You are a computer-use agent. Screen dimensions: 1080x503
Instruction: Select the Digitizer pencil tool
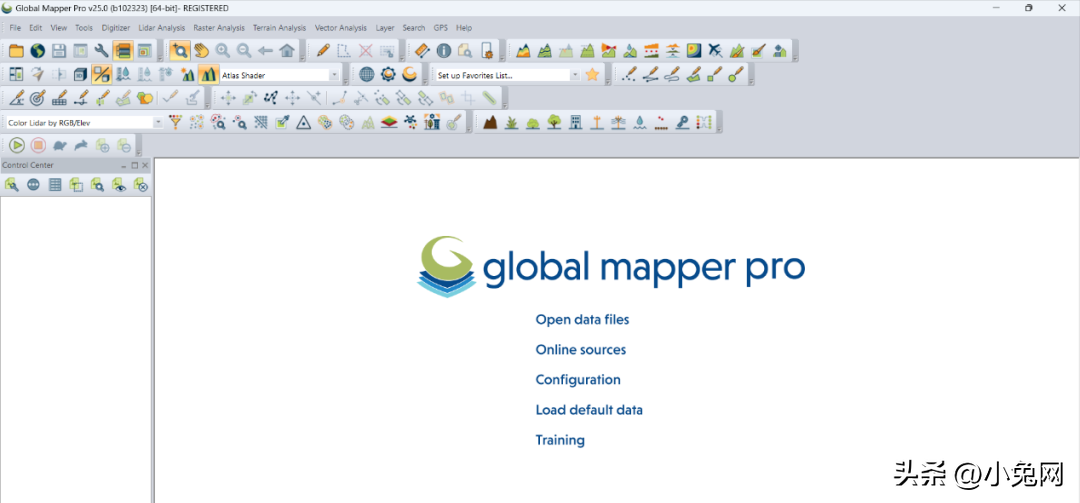(x=323, y=50)
